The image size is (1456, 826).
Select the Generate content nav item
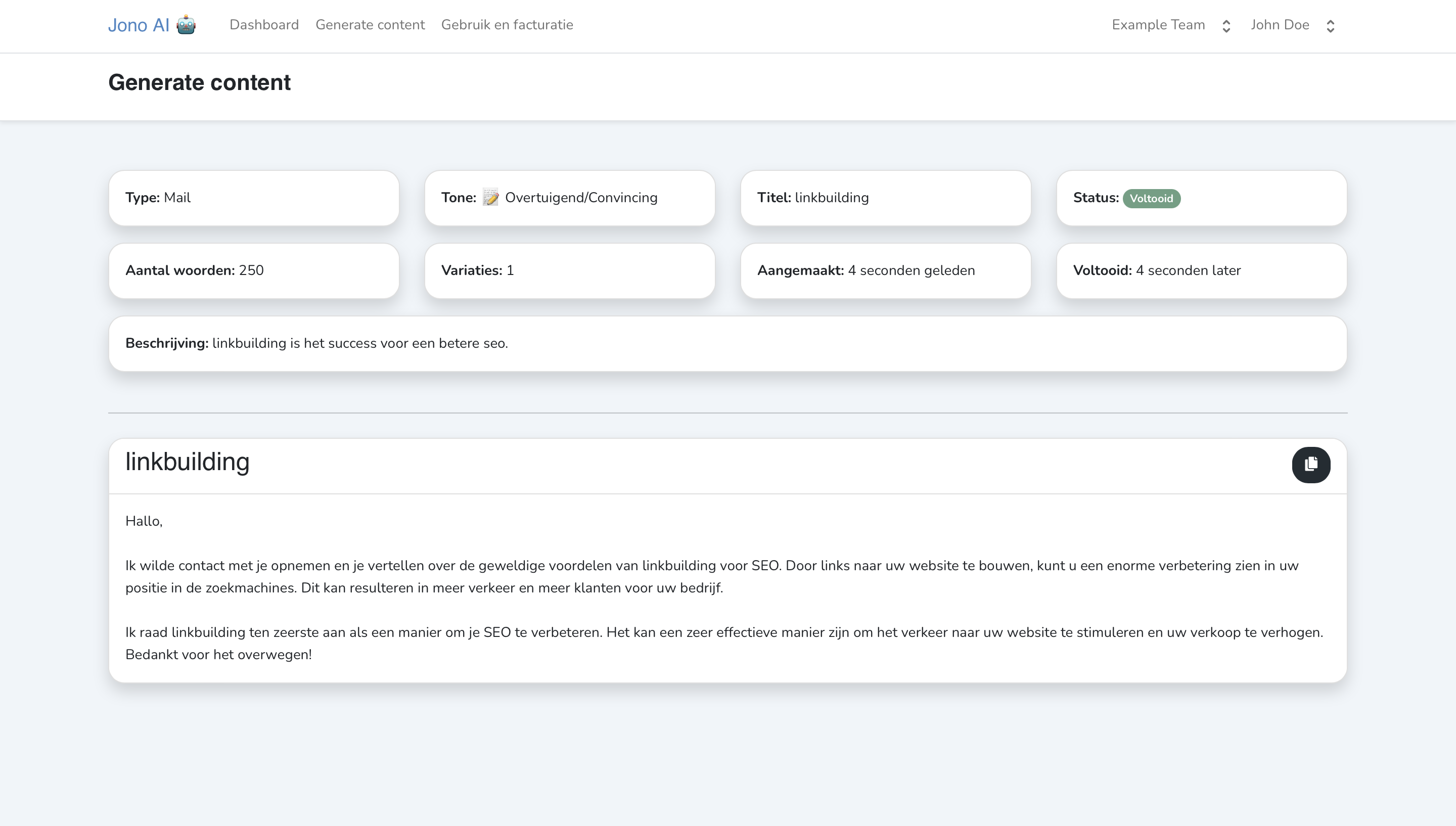coord(370,24)
